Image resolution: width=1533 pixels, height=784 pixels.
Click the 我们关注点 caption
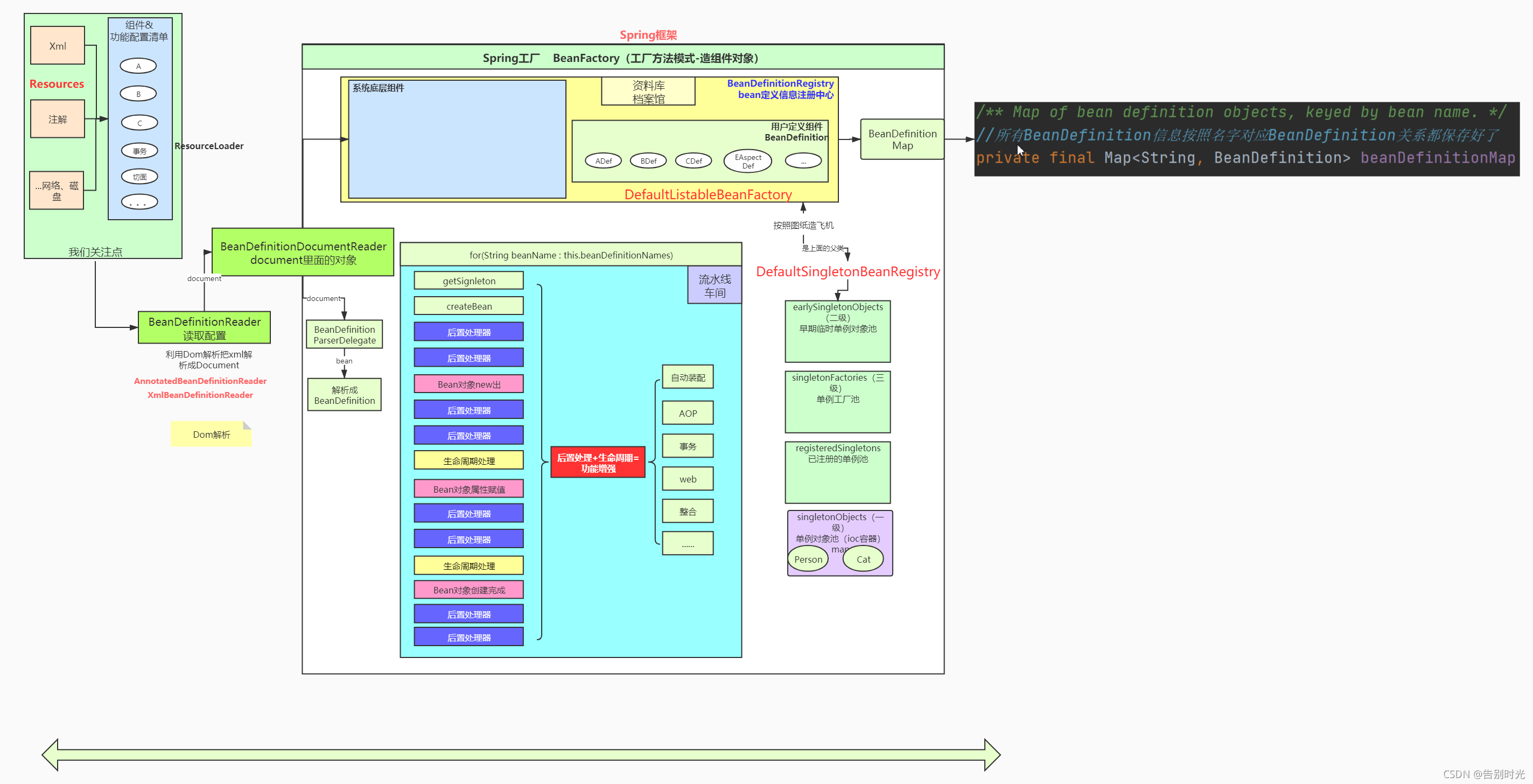click(x=95, y=252)
